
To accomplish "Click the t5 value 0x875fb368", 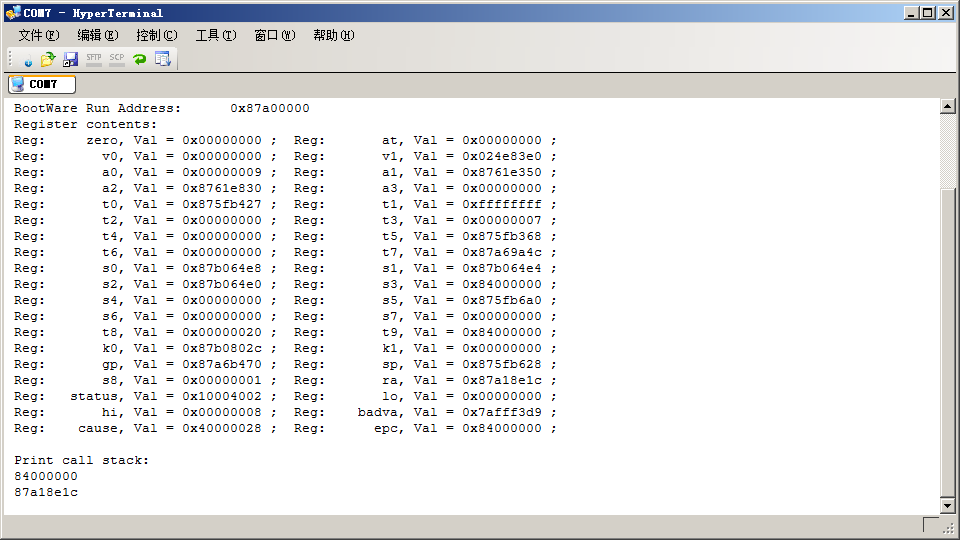I will [502, 236].
